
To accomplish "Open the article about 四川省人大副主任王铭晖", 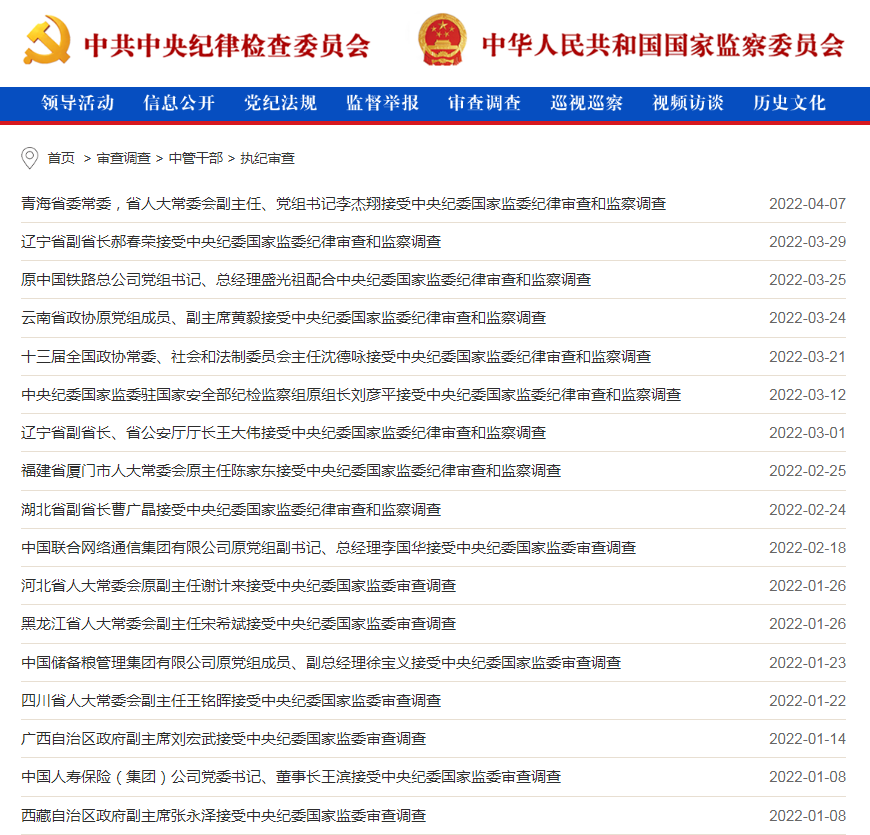I will tap(231, 701).
